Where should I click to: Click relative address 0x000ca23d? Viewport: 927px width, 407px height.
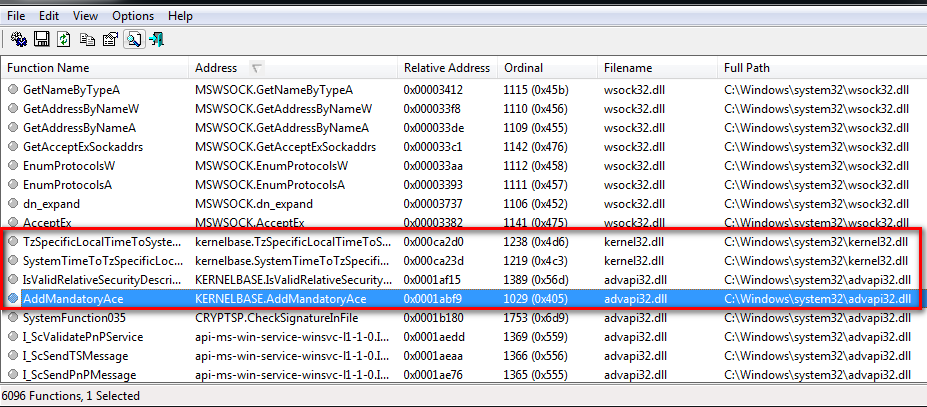[433, 261]
